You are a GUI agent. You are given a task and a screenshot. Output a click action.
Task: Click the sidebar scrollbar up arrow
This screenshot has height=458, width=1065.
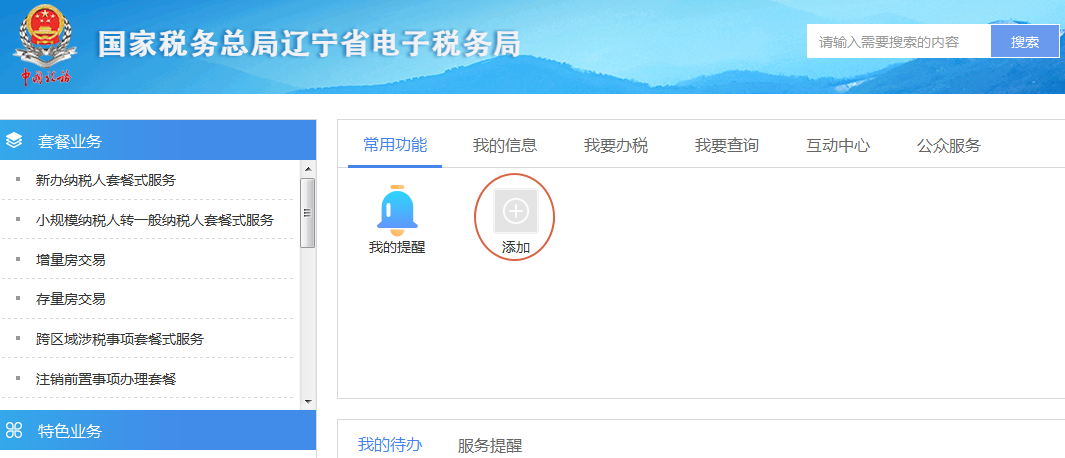point(308,169)
